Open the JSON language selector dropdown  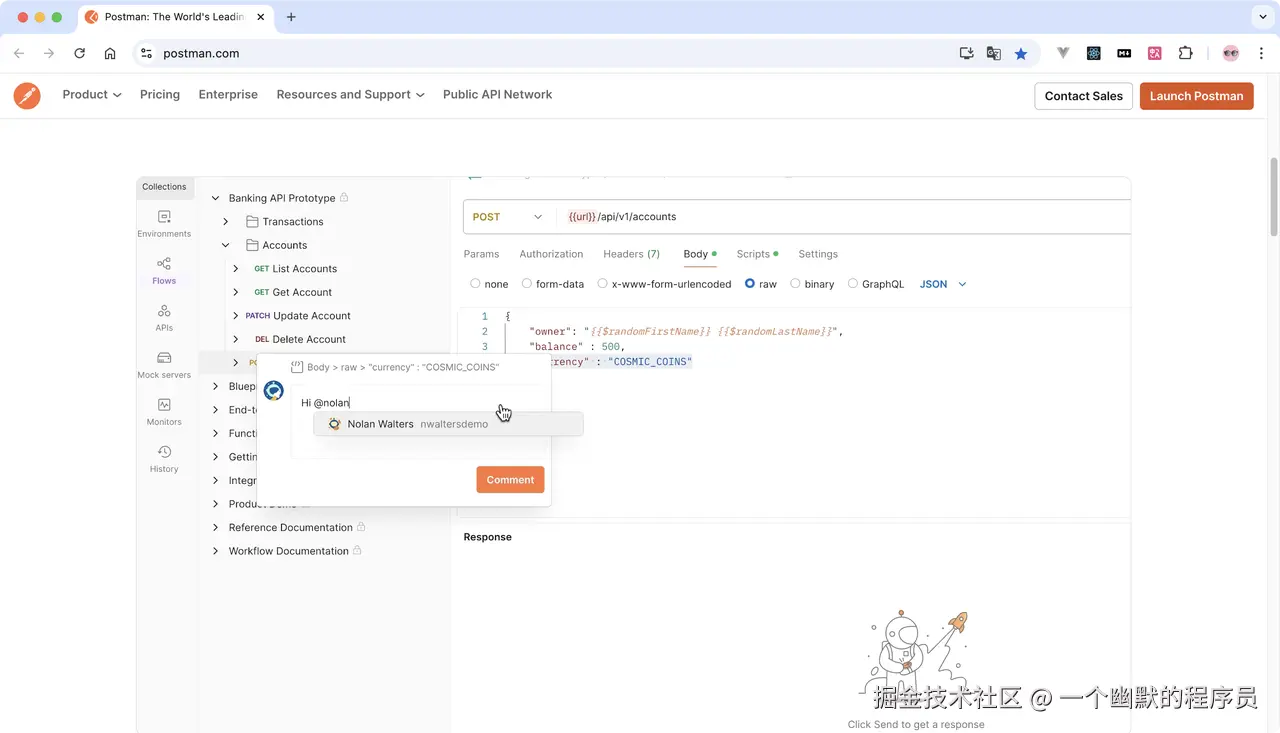coord(940,284)
